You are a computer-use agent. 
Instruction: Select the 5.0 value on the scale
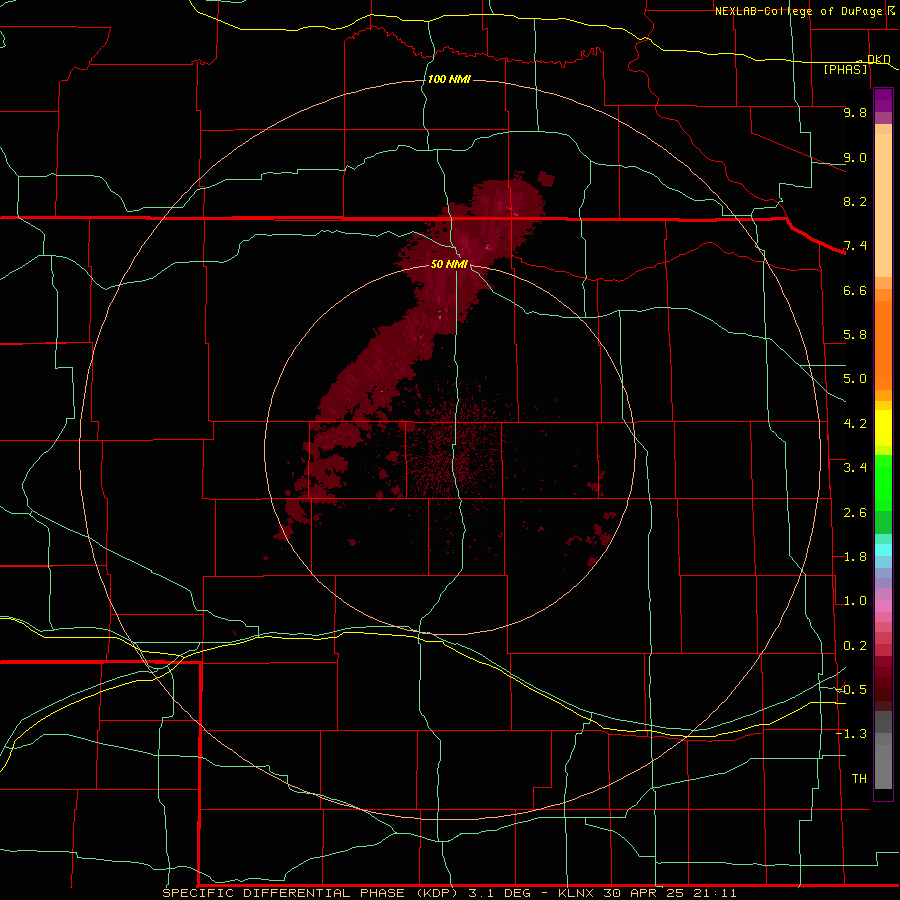[855, 379]
